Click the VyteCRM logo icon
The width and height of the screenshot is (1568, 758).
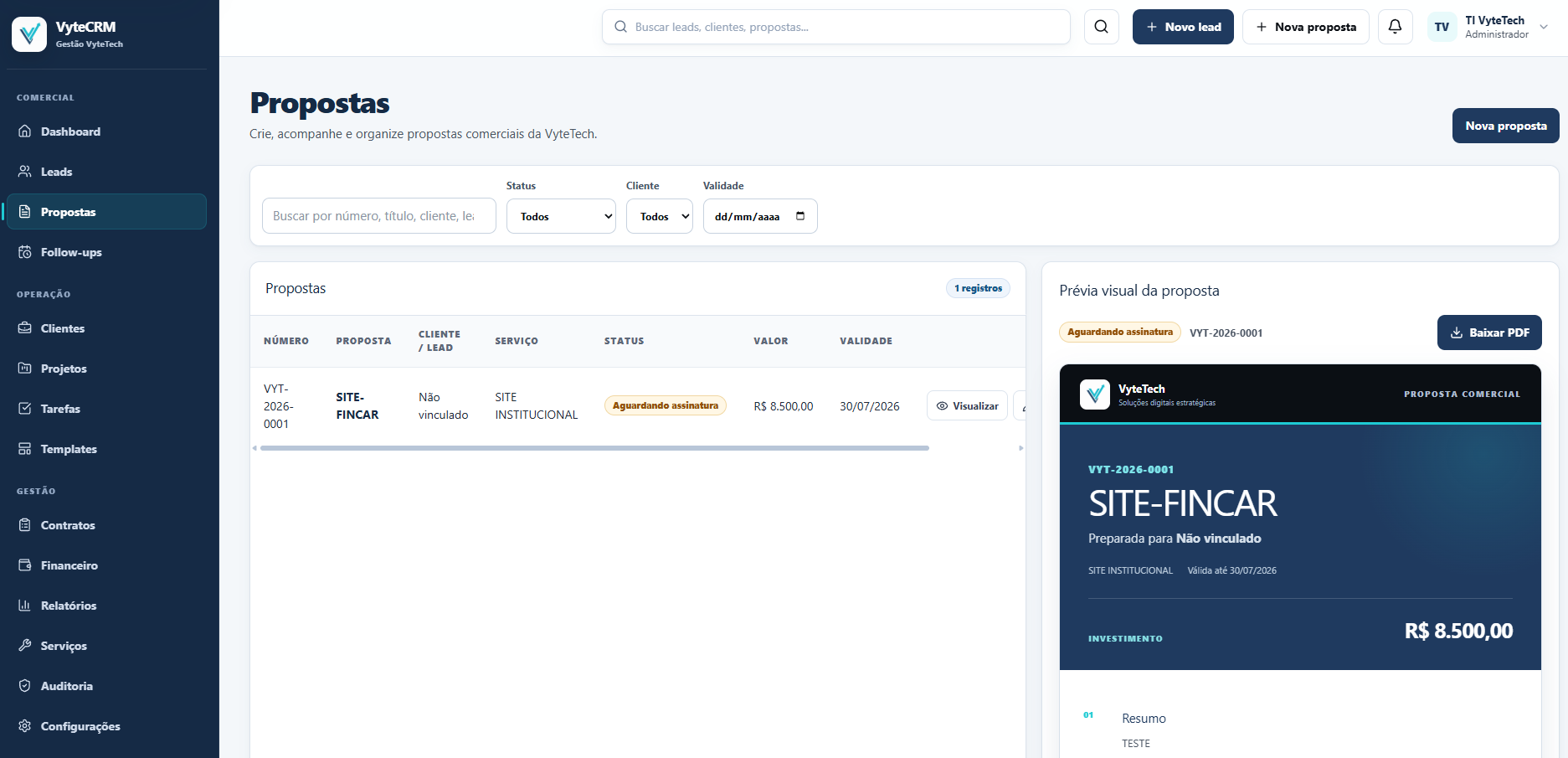(29, 34)
